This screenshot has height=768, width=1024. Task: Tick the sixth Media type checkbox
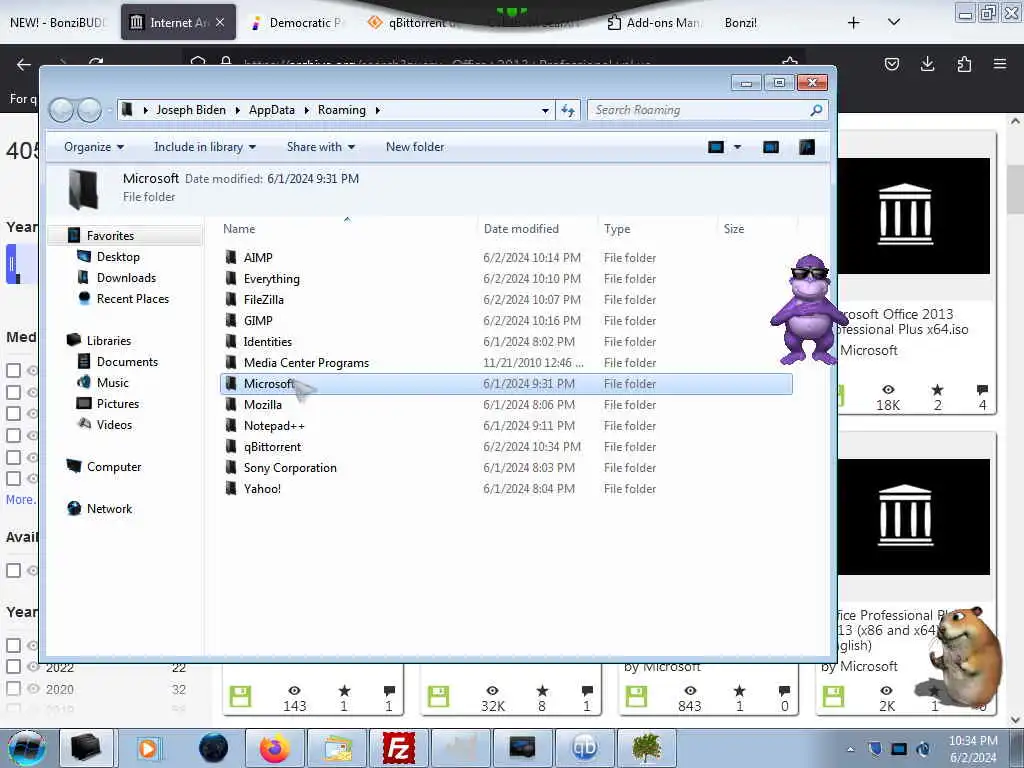point(13,478)
